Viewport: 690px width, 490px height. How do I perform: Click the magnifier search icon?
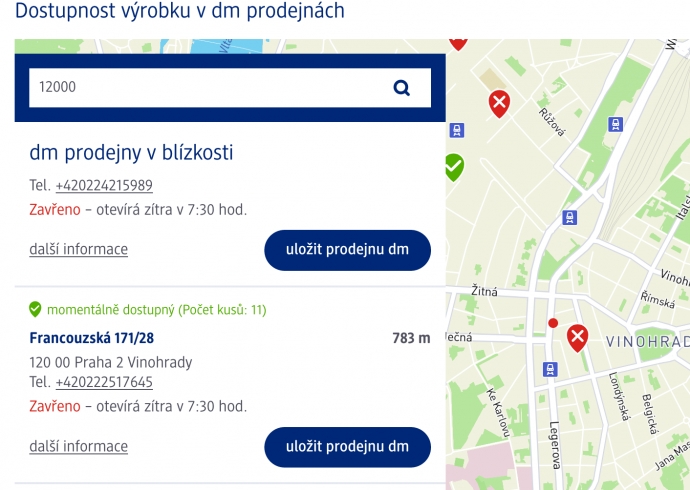pos(401,88)
